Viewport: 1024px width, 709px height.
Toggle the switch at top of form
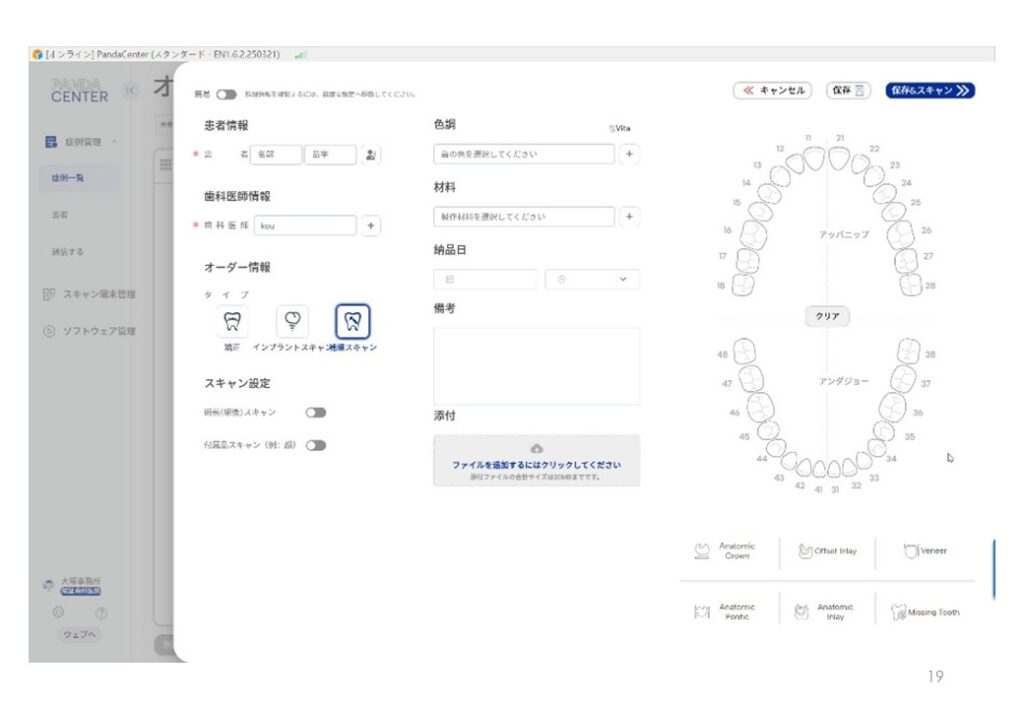coord(226,94)
